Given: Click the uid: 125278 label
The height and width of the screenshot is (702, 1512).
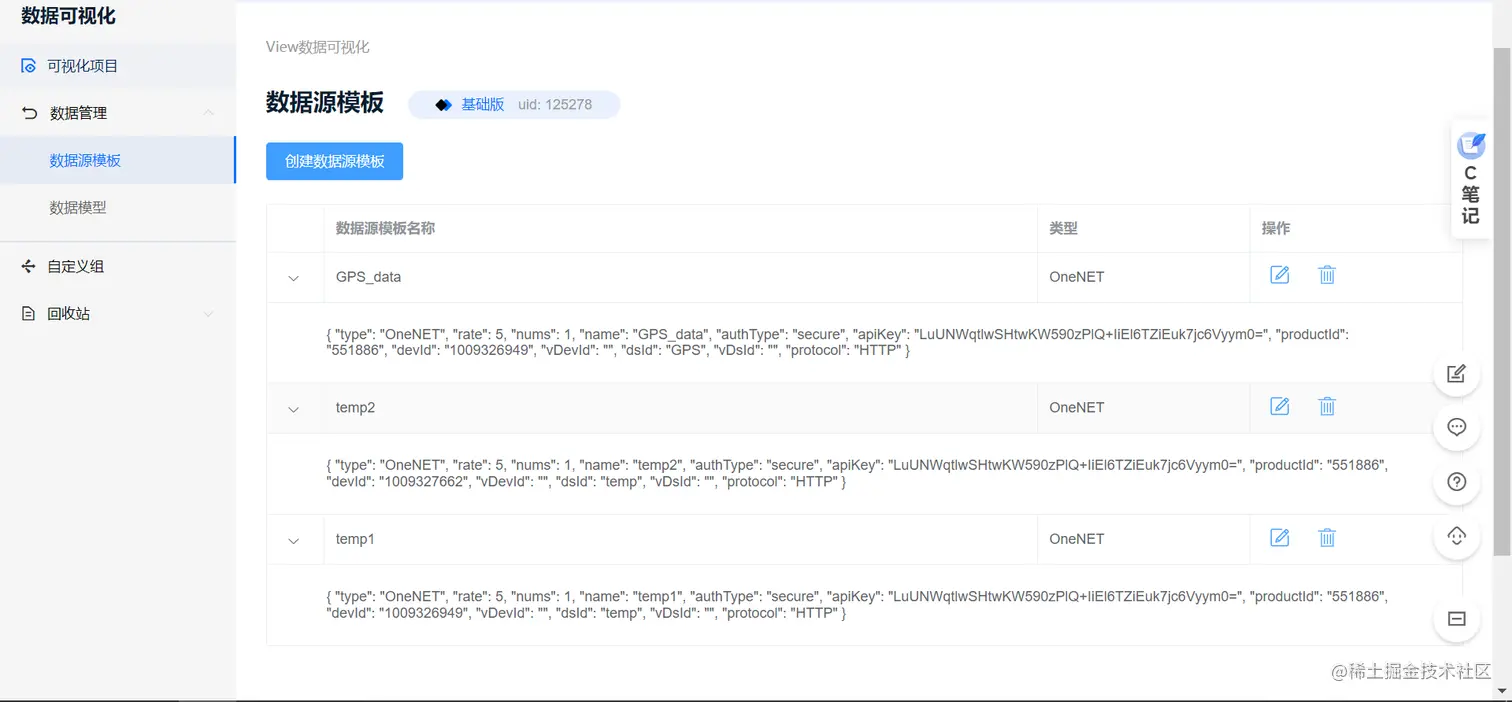Looking at the screenshot, I should (555, 104).
